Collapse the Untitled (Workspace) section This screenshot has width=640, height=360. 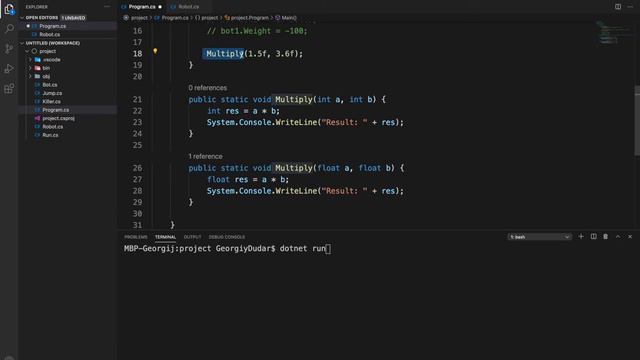(22, 43)
